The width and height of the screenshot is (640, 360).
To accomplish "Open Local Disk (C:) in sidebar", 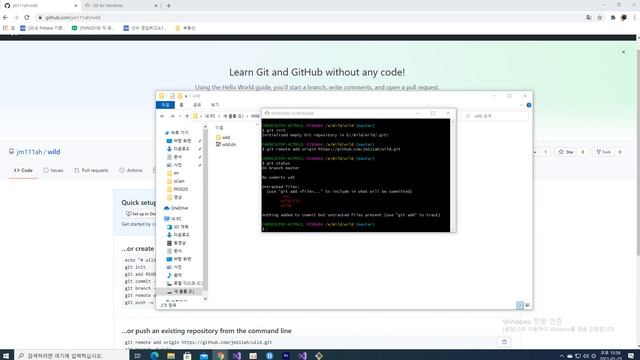I will [184, 283].
